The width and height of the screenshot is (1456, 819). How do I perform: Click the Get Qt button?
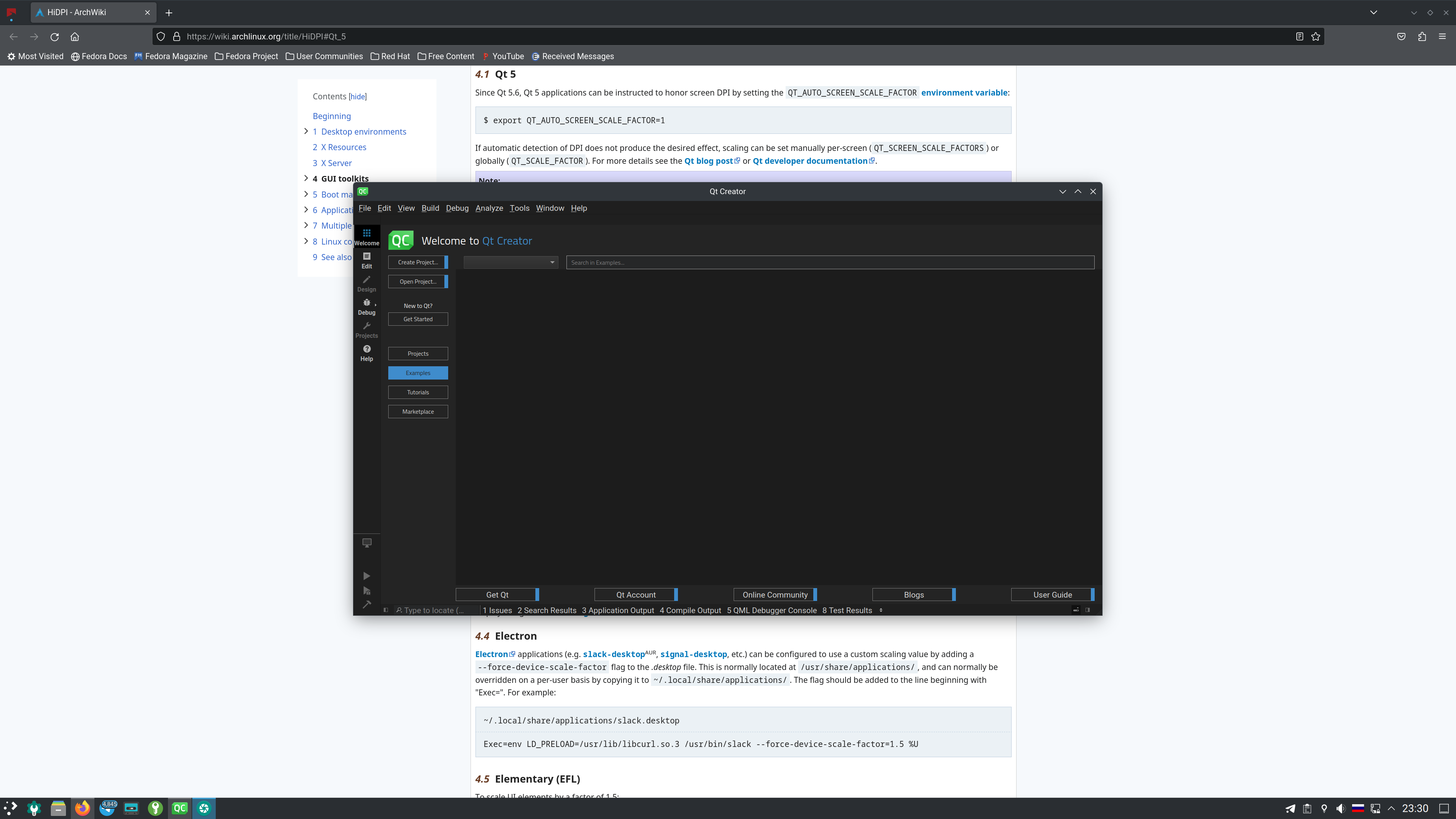pyautogui.click(x=497, y=595)
